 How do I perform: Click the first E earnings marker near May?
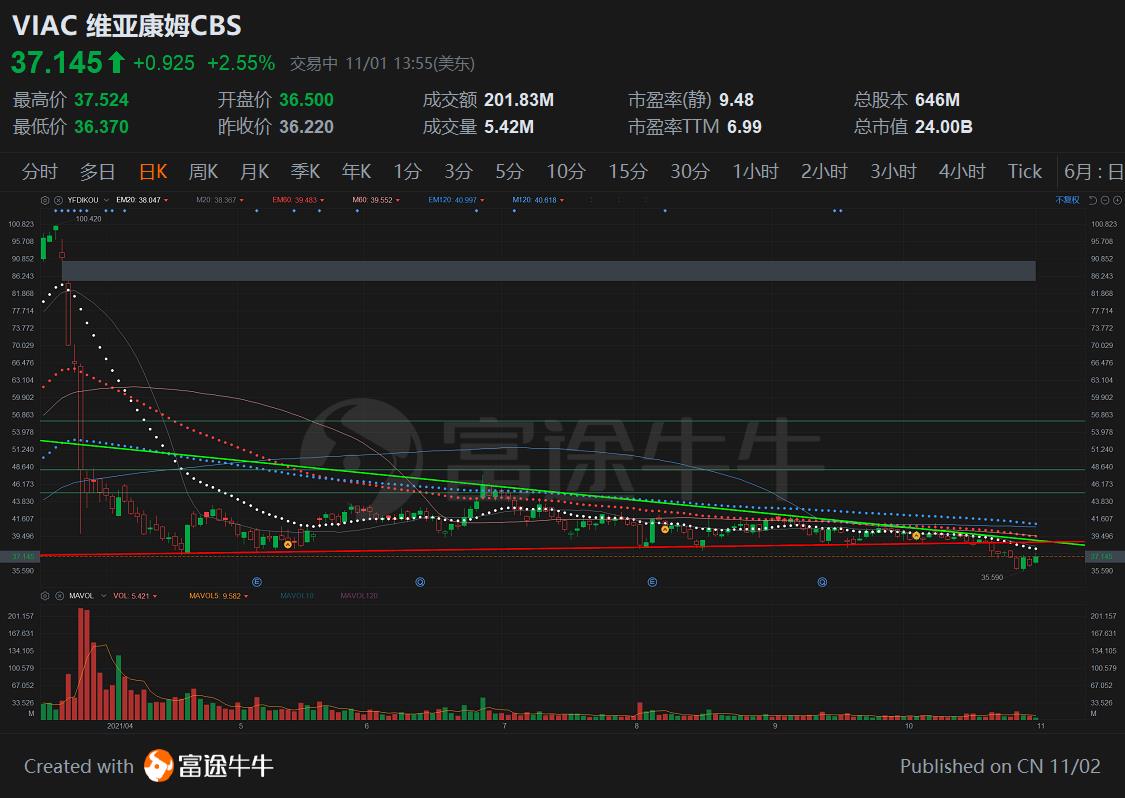pyautogui.click(x=257, y=582)
